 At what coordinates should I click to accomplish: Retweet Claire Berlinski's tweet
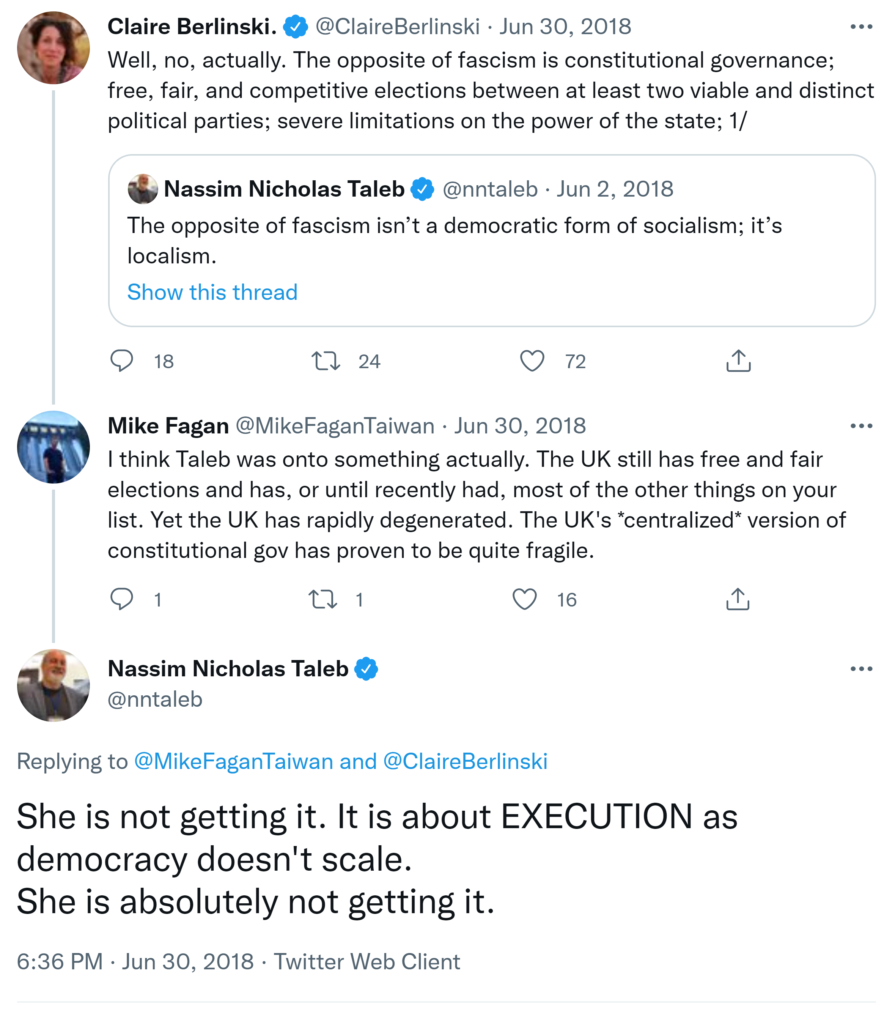327,361
